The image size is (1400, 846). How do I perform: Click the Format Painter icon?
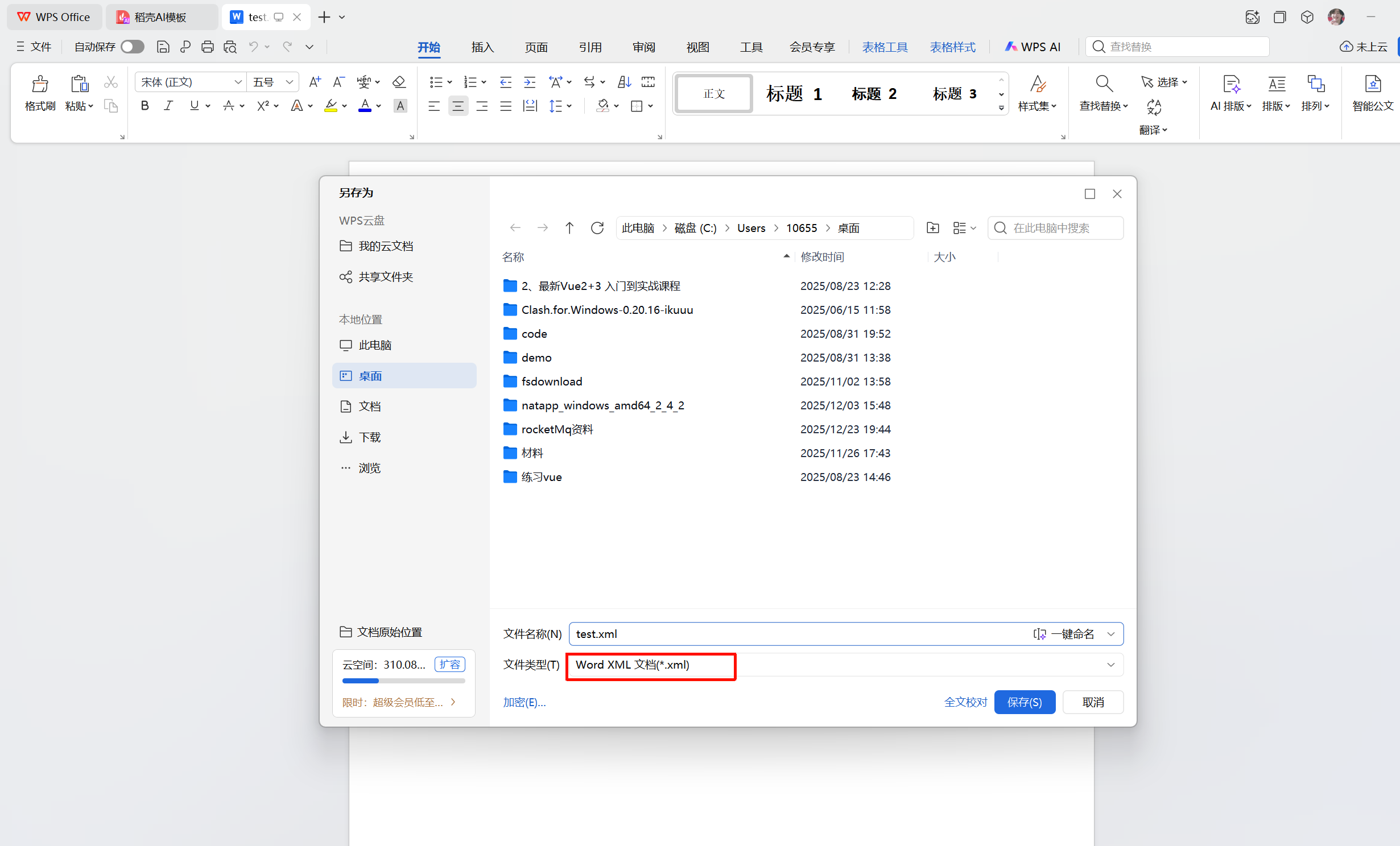pos(40,84)
